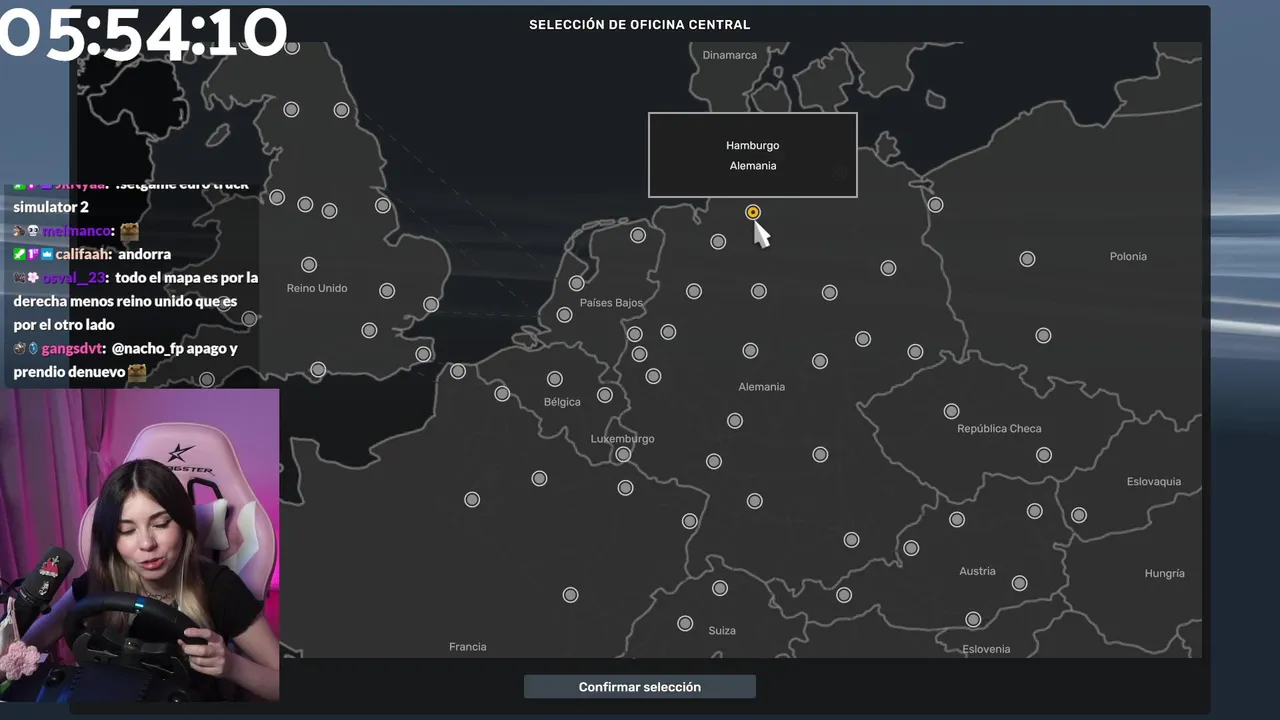Click the osval_23 username in stream chat
The height and width of the screenshot is (720, 1280).
75,278
